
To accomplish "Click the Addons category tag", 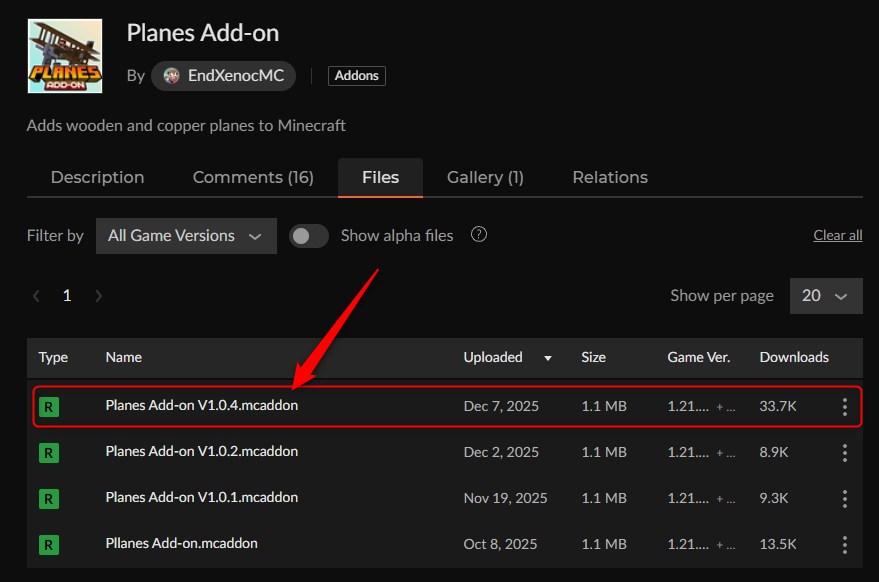I will click(x=357, y=76).
